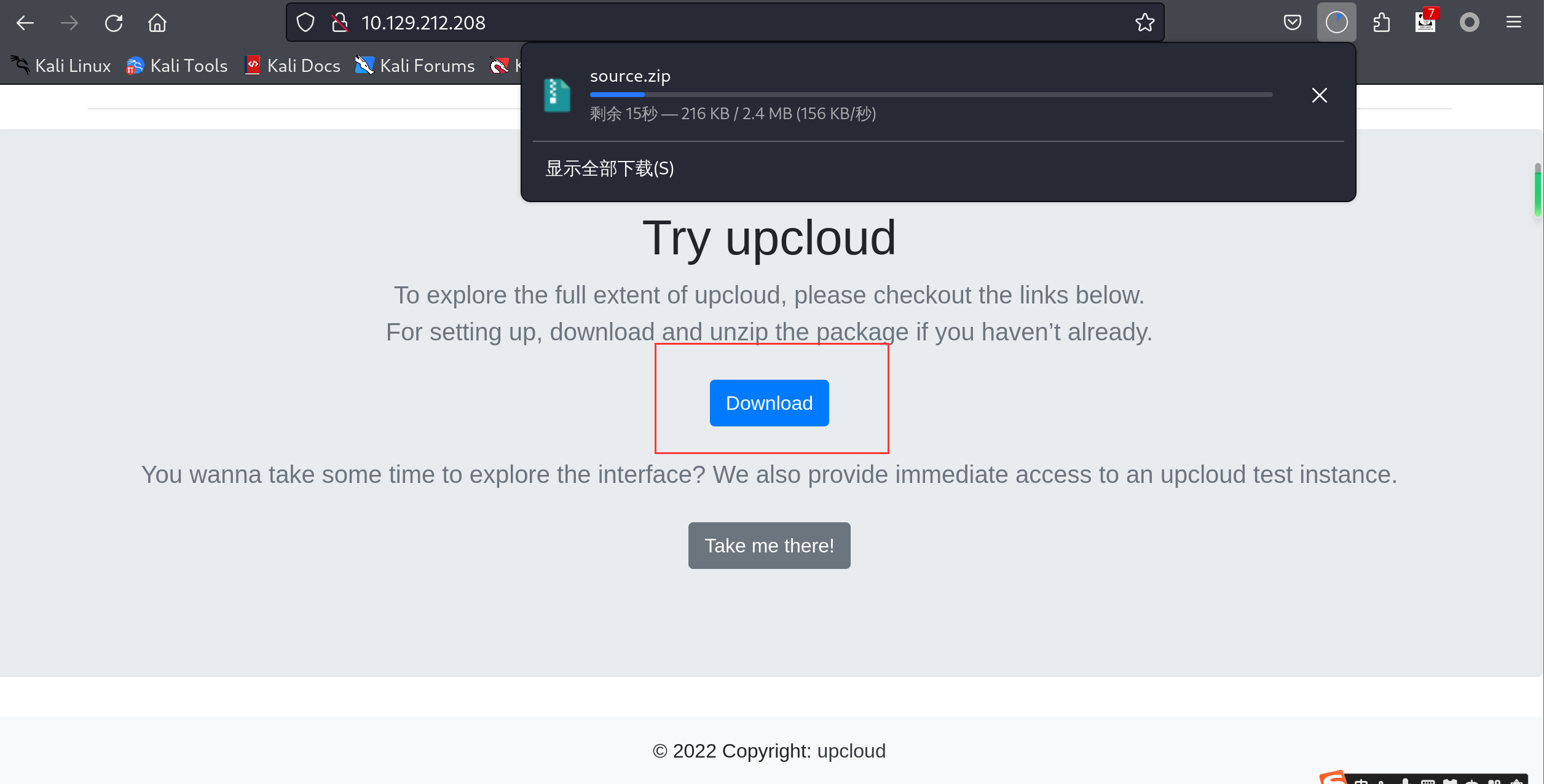Viewport: 1544px width, 784px height.
Task: Click extension icon with red badge 7
Action: [1425, 23]
